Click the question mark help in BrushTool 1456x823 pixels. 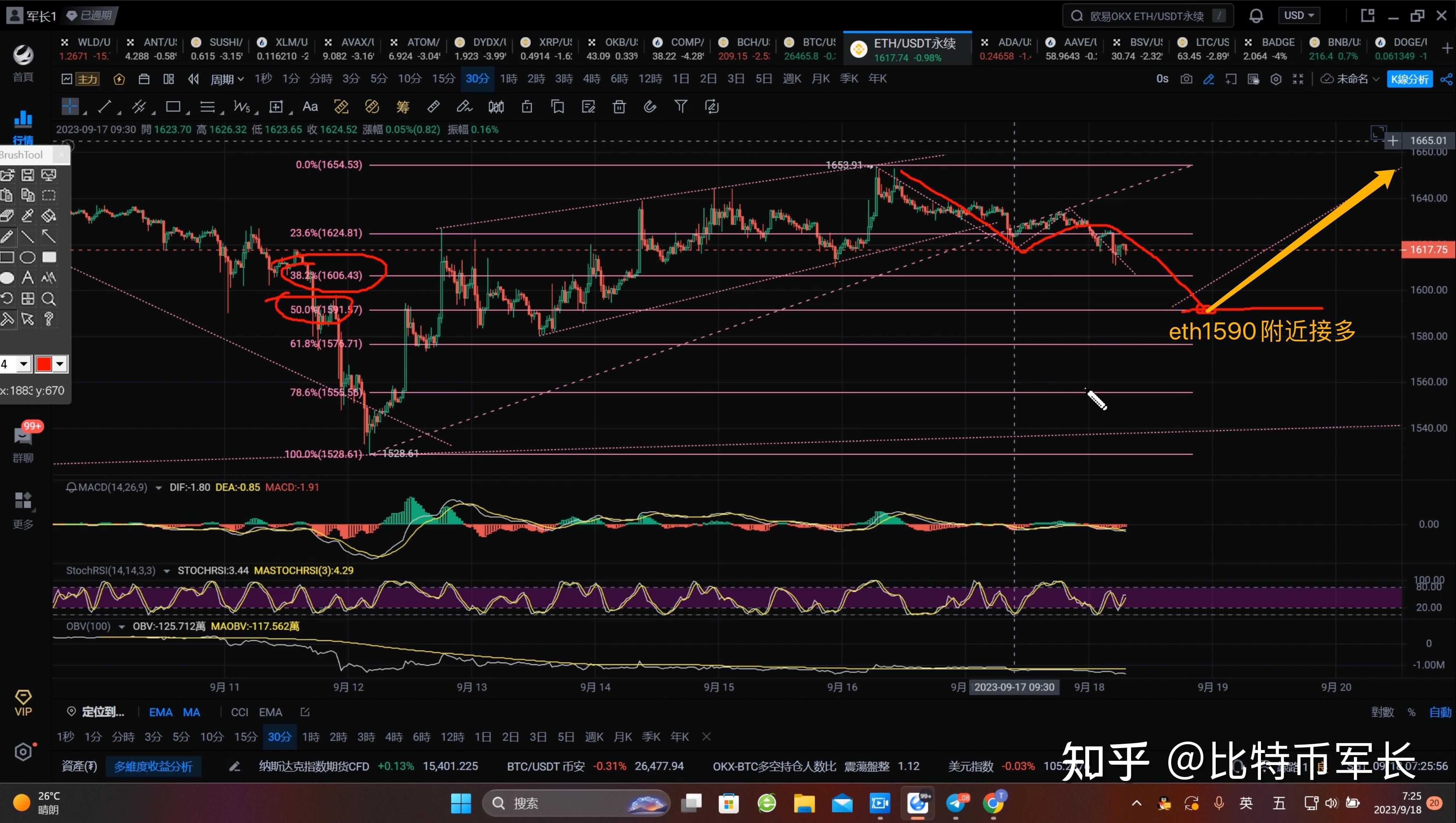[x=49, y=319]
